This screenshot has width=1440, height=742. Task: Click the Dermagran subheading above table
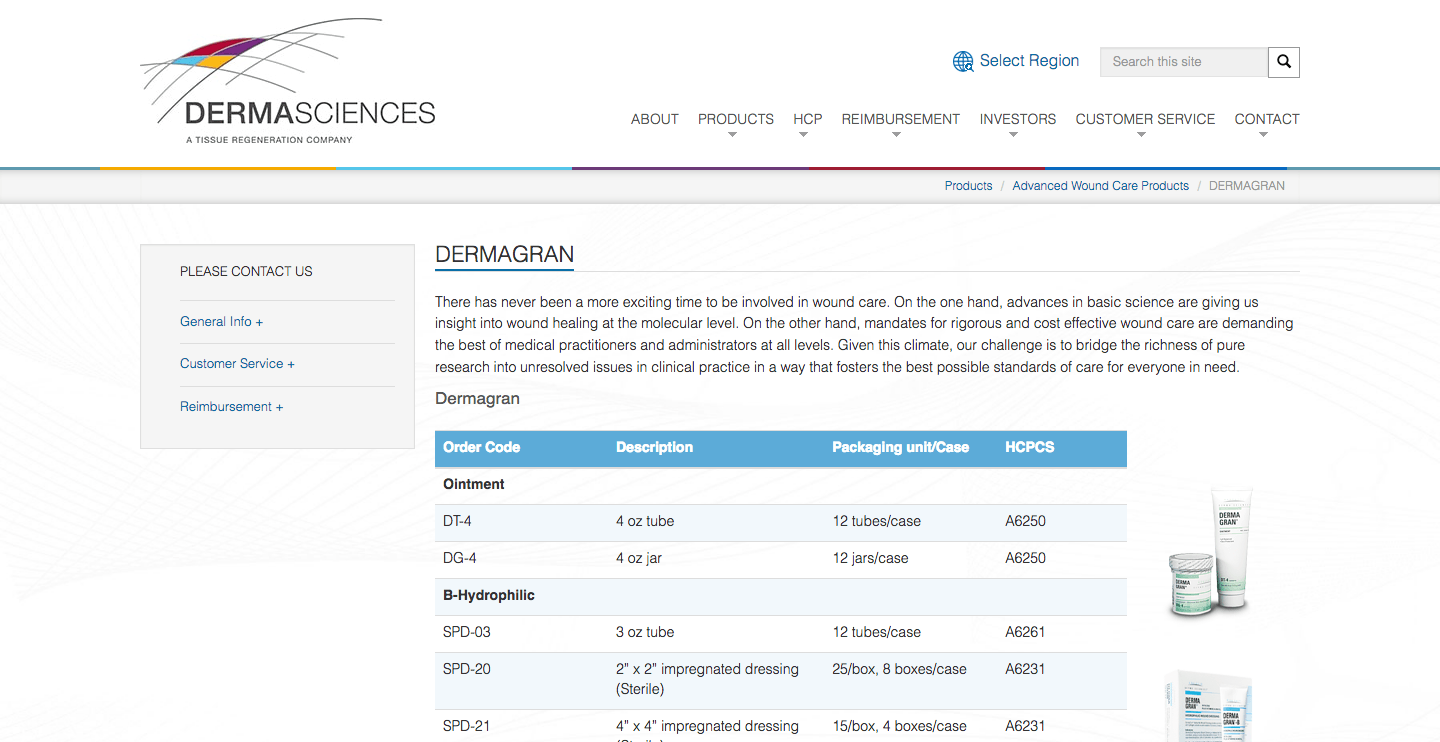click(x=477, y=398)
